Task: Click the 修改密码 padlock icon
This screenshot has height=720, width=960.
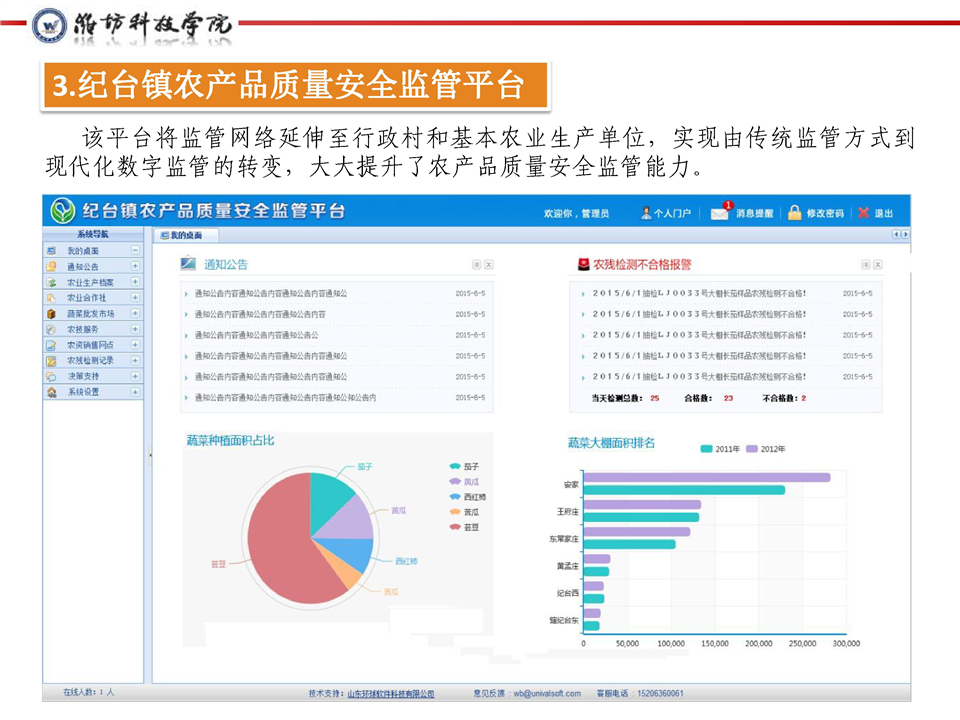Action: (794, 213)
